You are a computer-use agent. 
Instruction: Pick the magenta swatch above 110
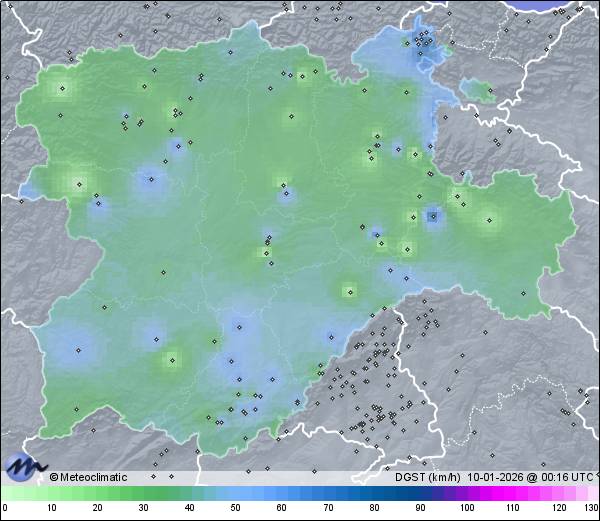coord(512,493)
